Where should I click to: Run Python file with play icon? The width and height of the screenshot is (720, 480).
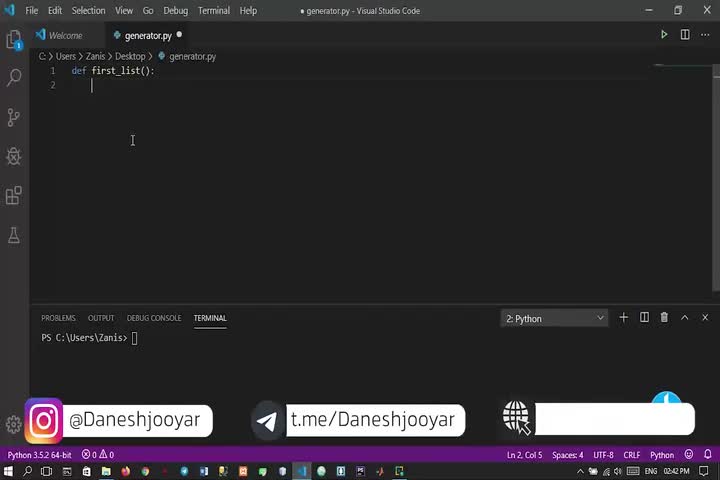click(x=664, y=34)
